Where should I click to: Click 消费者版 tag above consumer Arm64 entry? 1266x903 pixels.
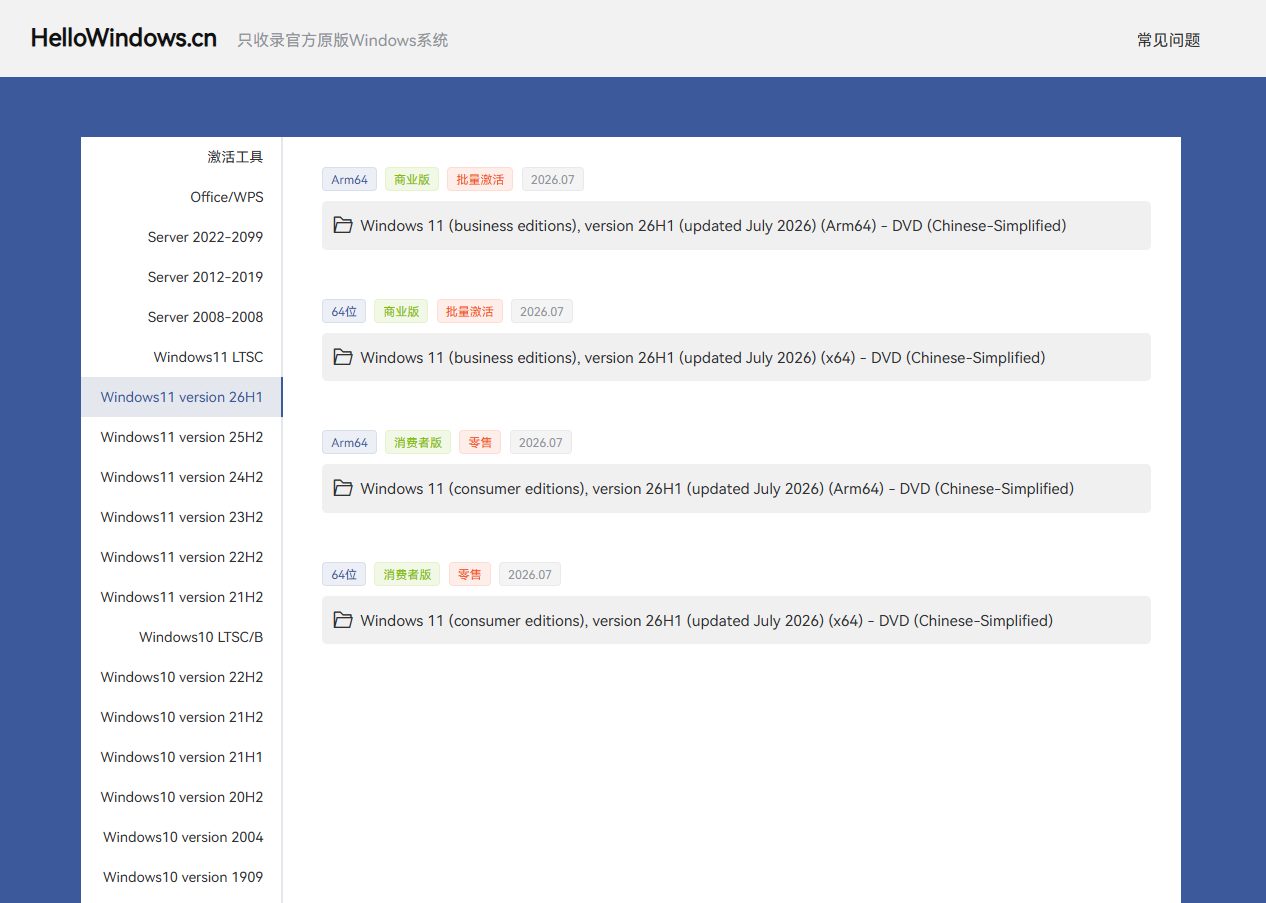[x=418, y=442]
